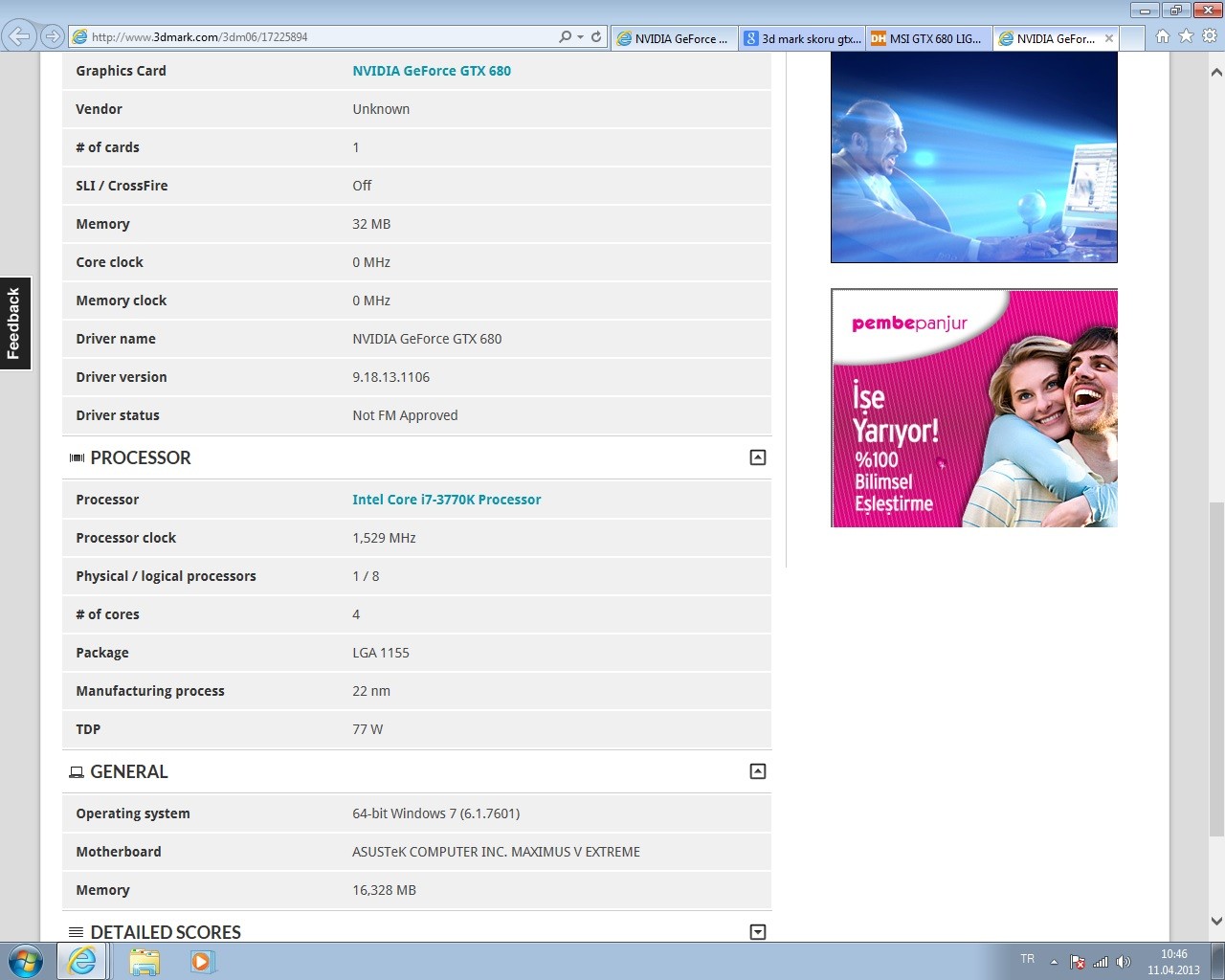
Task: Select ASUSTeK MAXIMUS V EXTREME motherboard text
Action: tap(496, 852)
